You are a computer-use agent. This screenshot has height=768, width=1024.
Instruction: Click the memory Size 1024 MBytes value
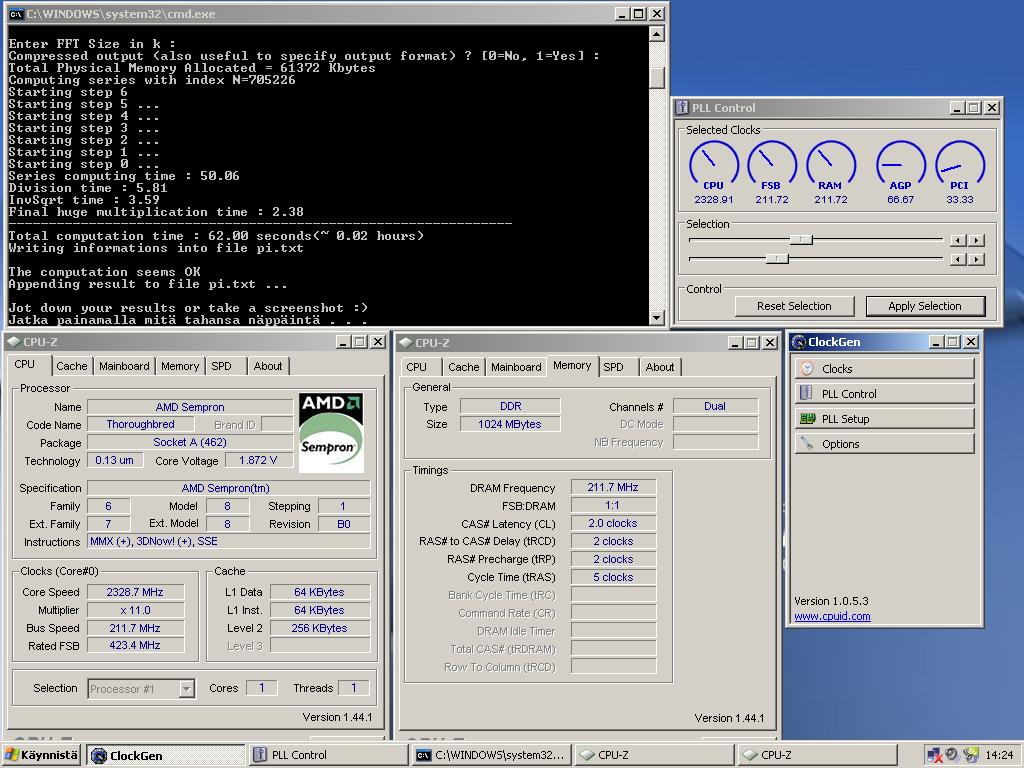[x=510, y=424]
